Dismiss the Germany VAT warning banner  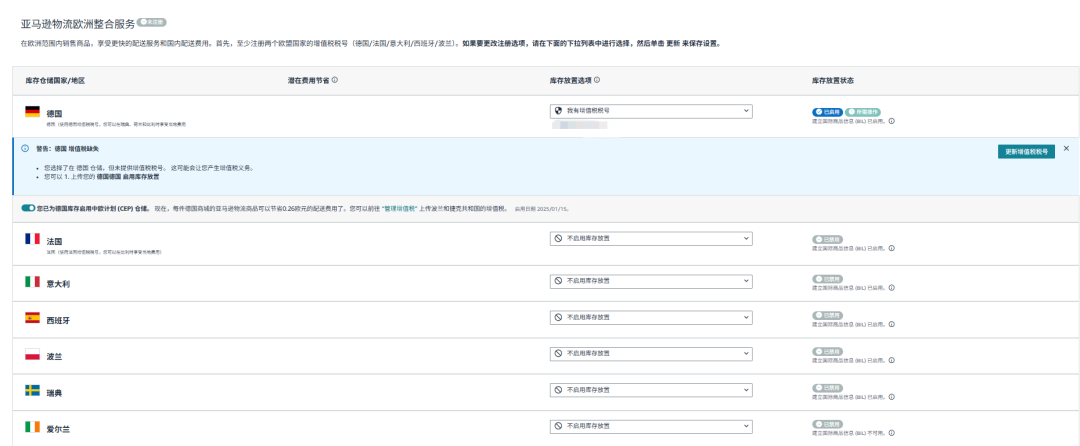1066,148
